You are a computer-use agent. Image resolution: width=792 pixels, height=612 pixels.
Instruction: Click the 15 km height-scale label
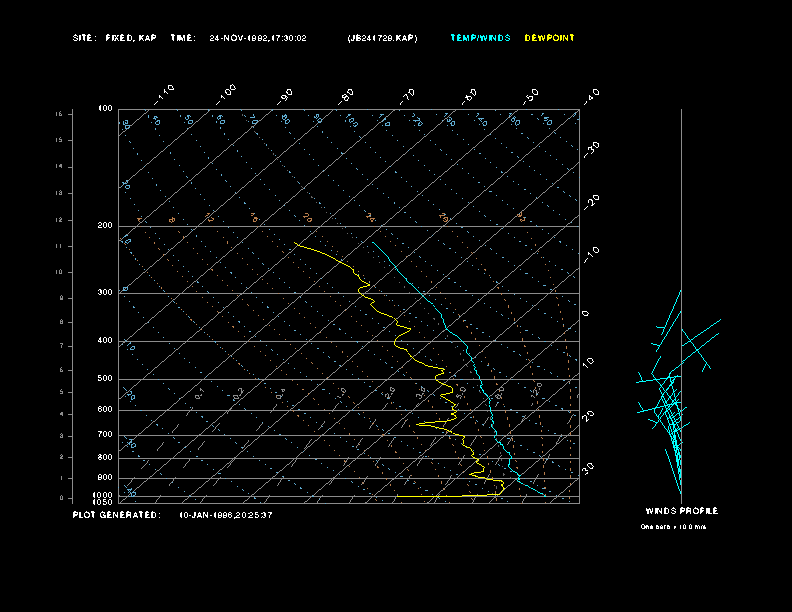(60, 140)
